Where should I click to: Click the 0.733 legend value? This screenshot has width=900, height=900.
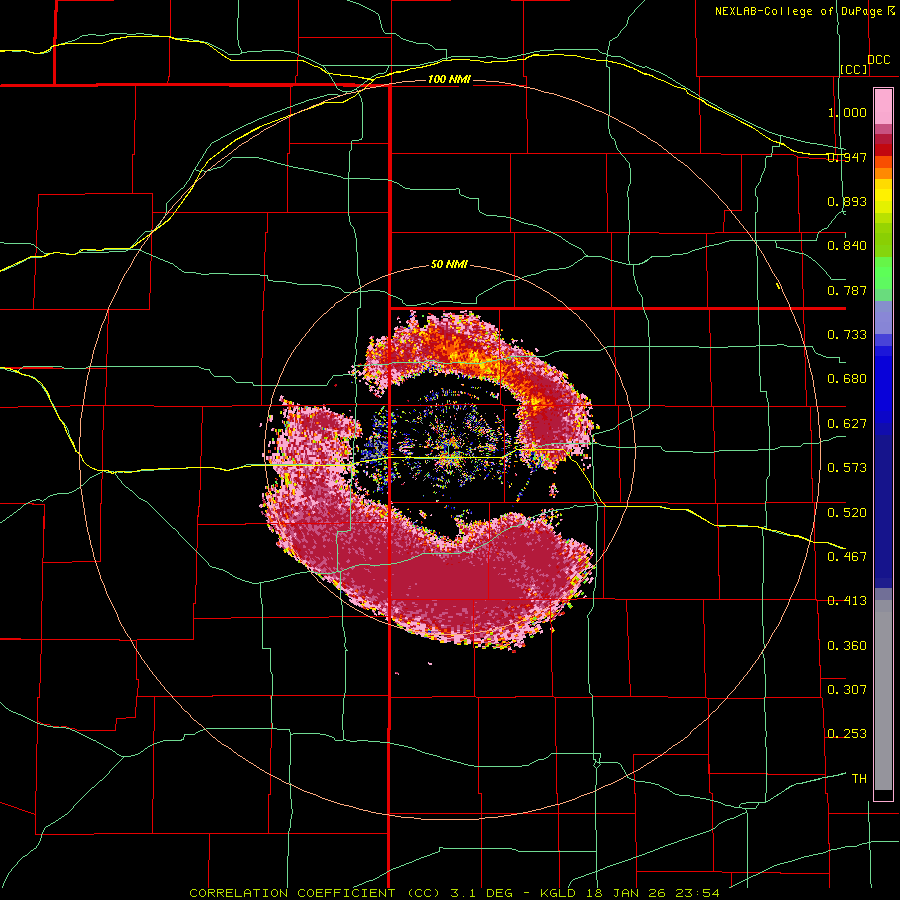[x=847, y=335]
